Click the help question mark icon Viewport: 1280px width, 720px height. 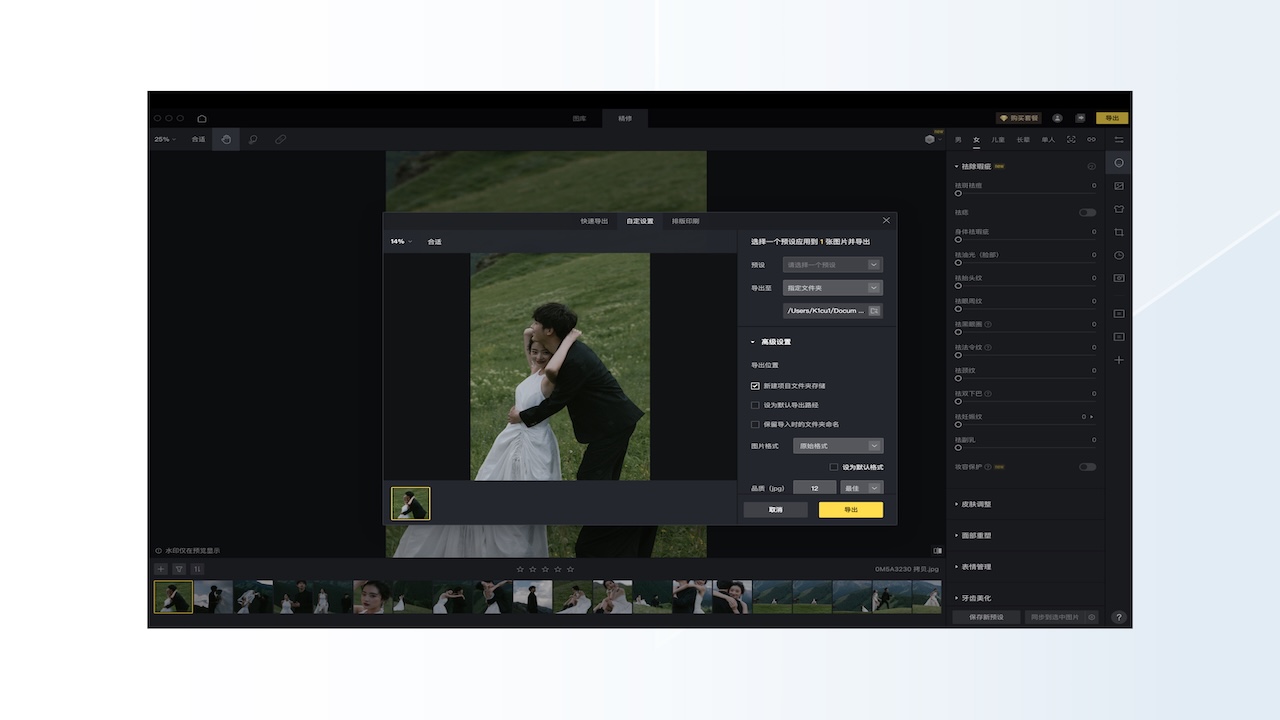1119,618
